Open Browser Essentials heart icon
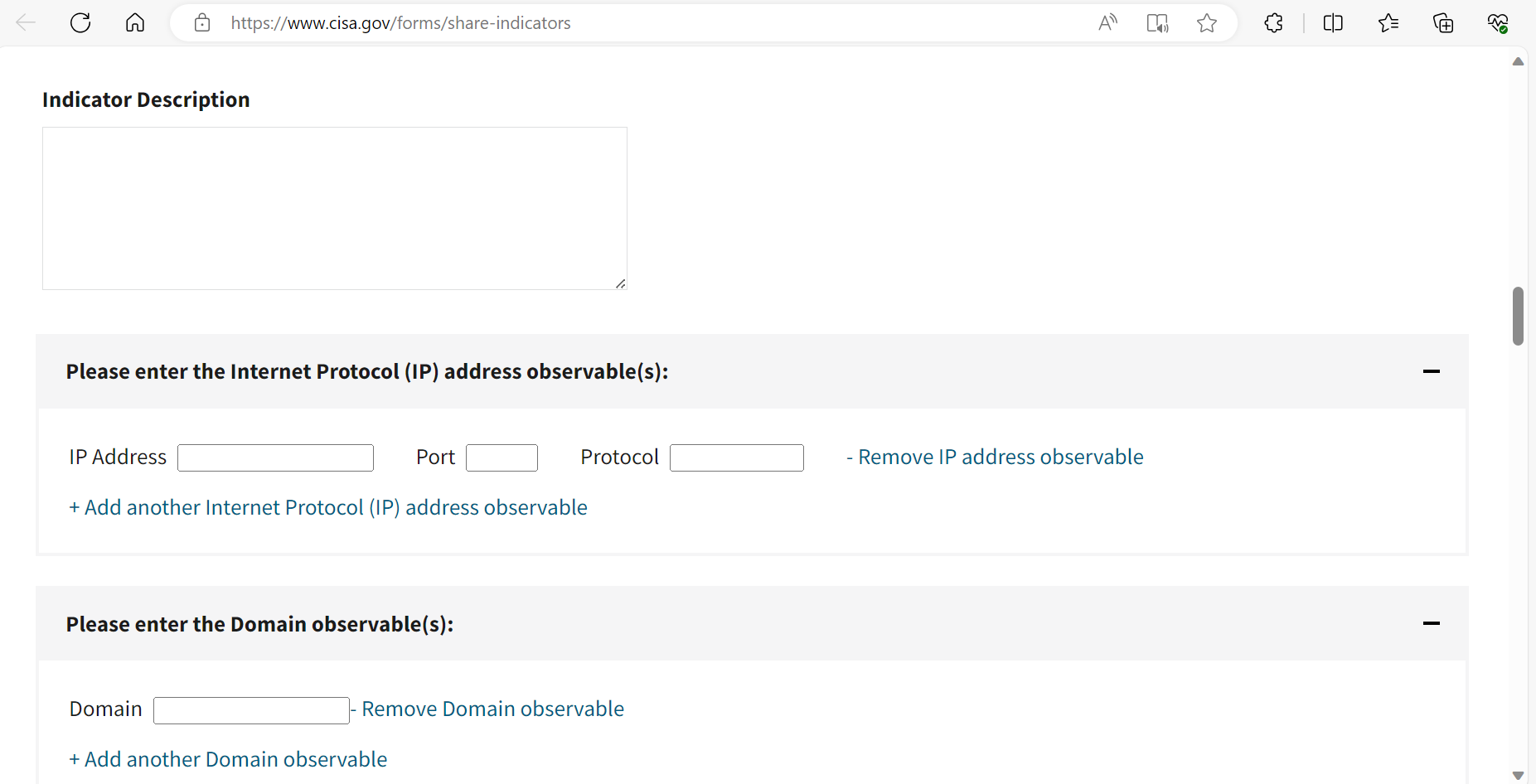1536x784 pixels. pos(1497,23)
